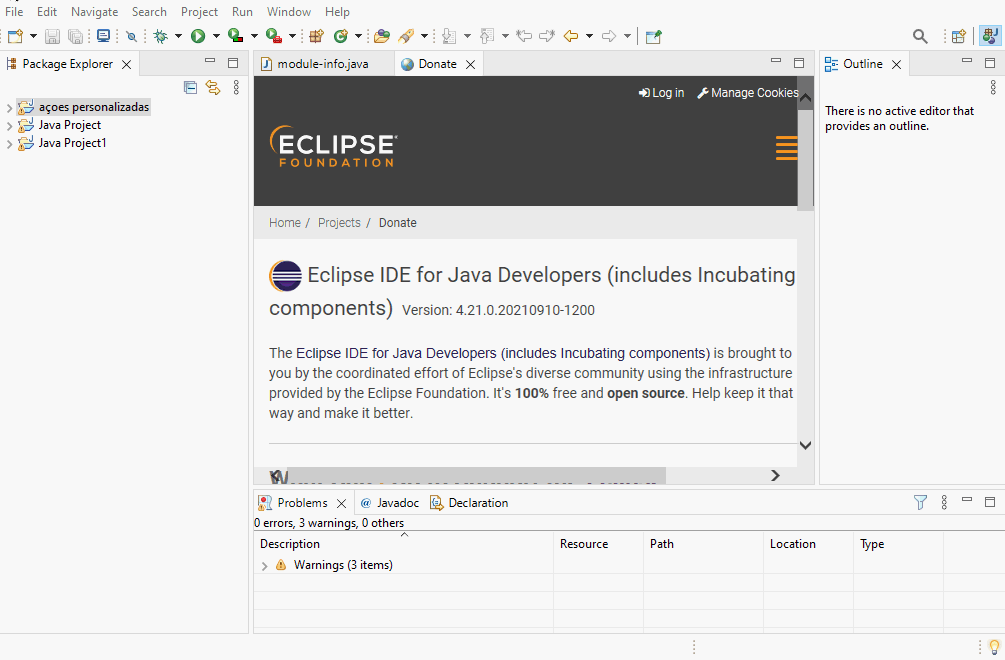The width and height of the screenshot is (1005, 660).
Task: Click the Debug bug icon
Action: (160, 37)
